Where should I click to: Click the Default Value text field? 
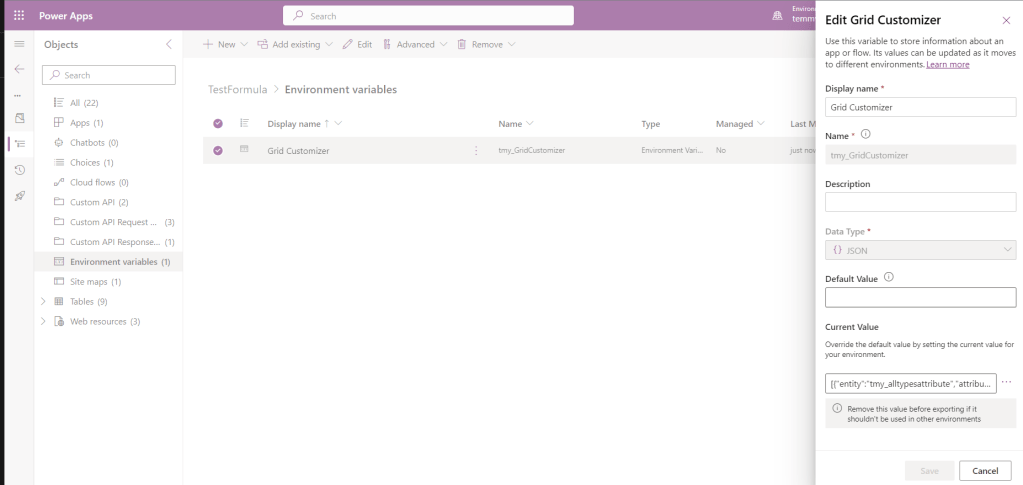click(920, 297)
